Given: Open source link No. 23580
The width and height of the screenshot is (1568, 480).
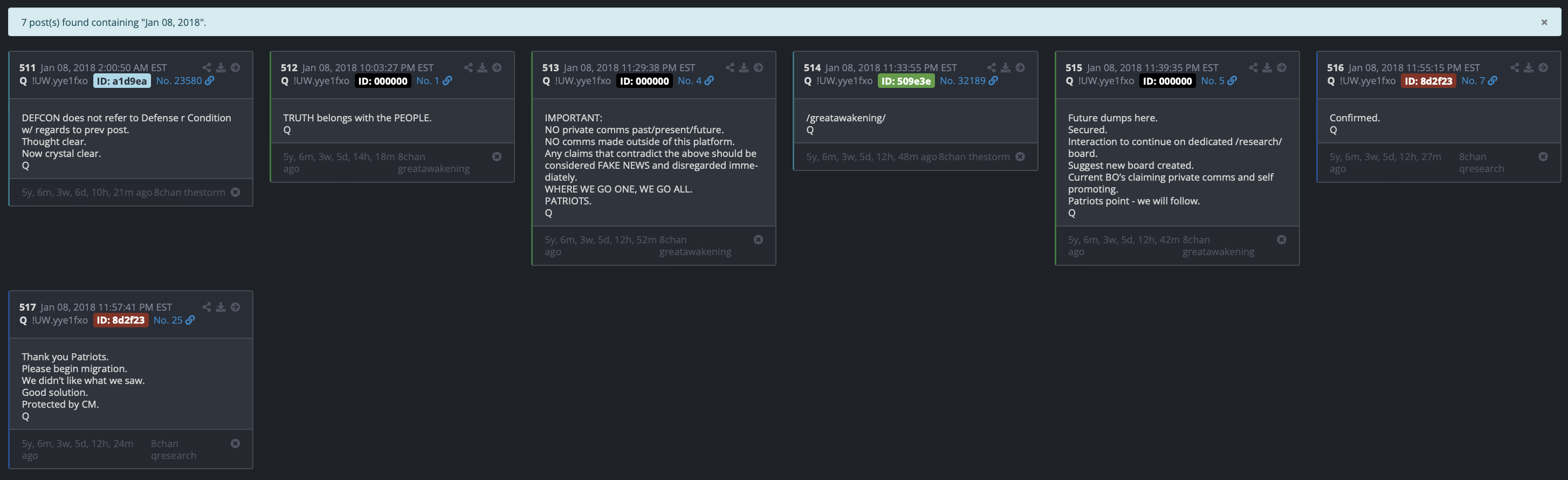Looking at the screenshot, I should click(185, 81).
